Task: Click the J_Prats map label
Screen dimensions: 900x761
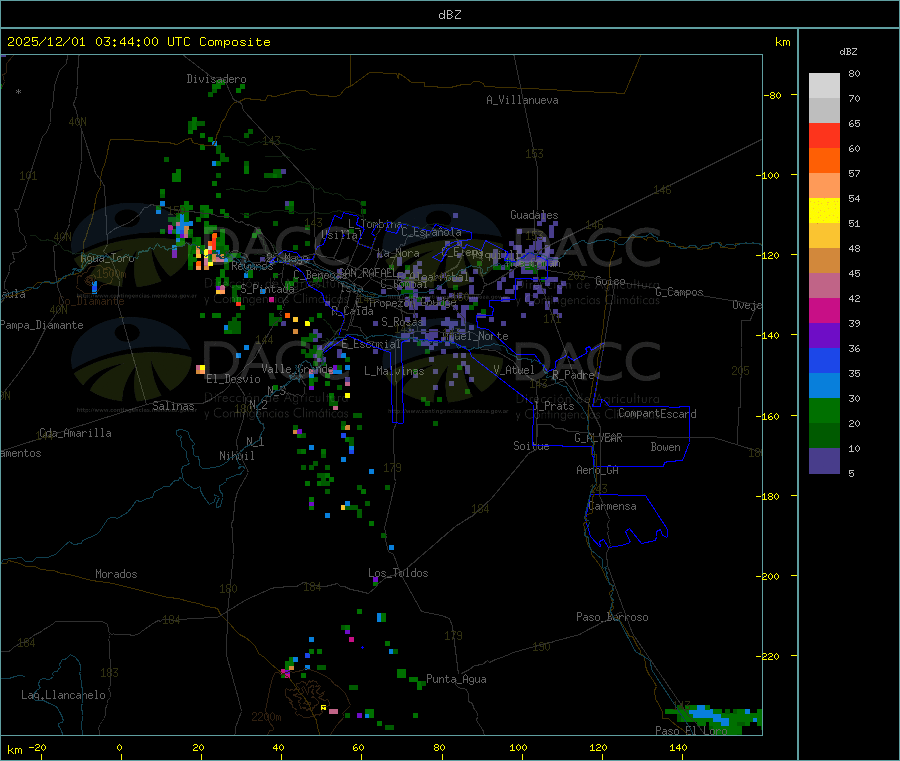Action: 553,406
